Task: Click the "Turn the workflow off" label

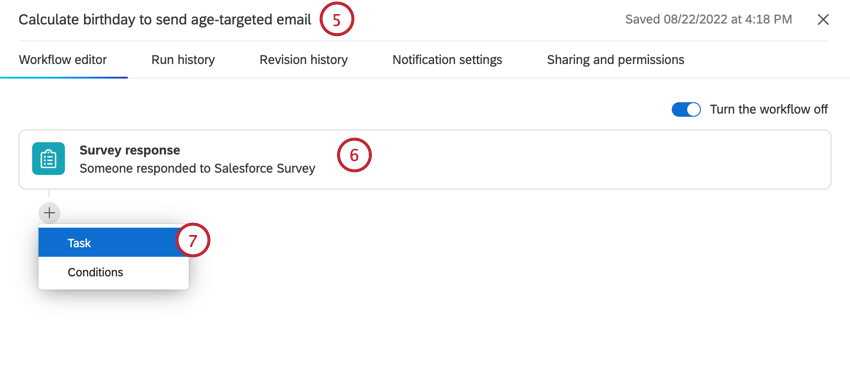Action: (x=769, y=109)
